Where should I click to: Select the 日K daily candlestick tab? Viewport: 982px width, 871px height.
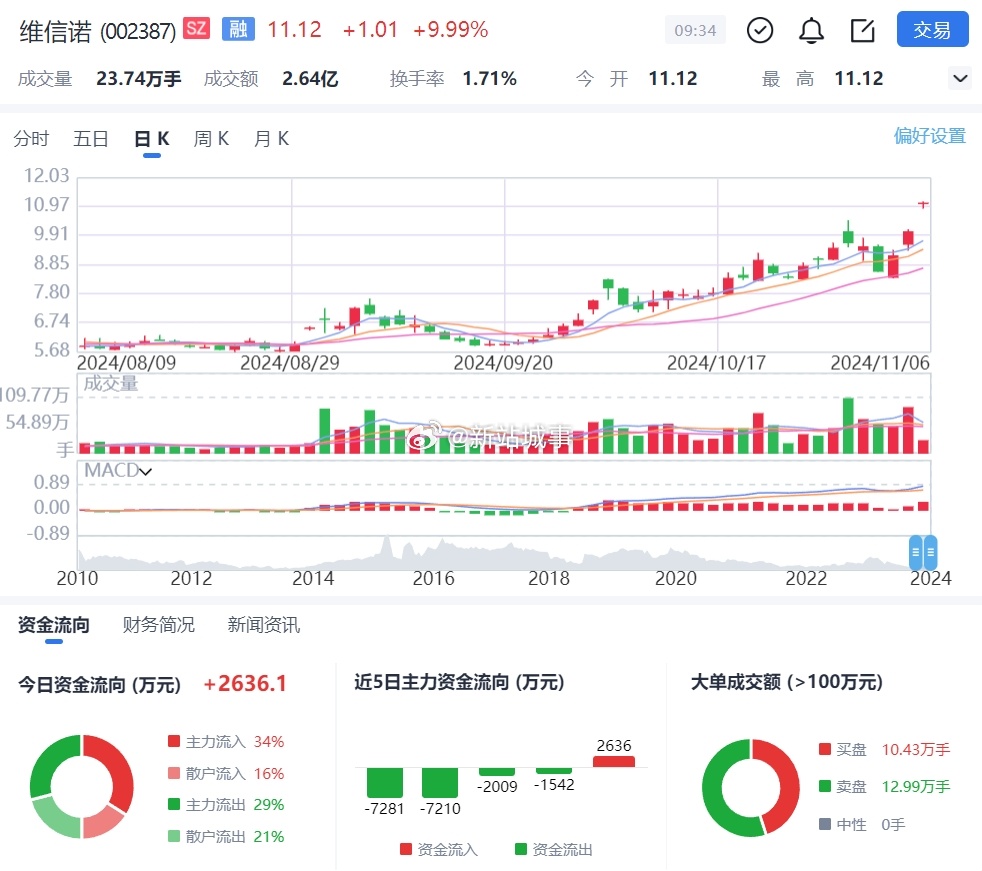(152, 138)
